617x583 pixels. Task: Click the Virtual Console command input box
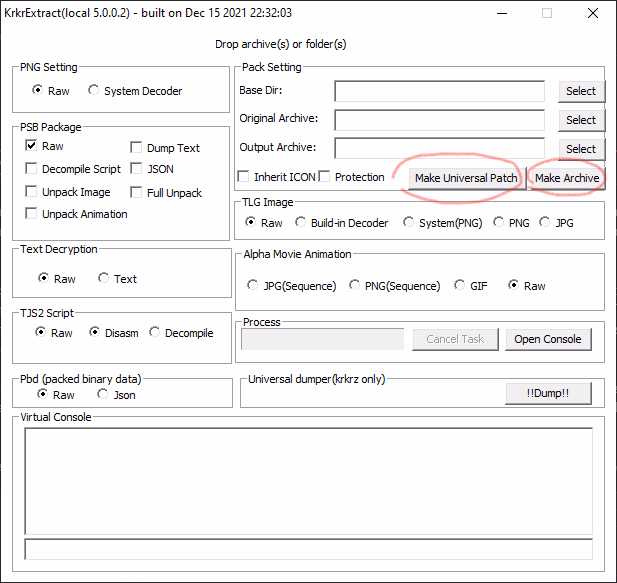pyautogui.click(x=308, y=549)
